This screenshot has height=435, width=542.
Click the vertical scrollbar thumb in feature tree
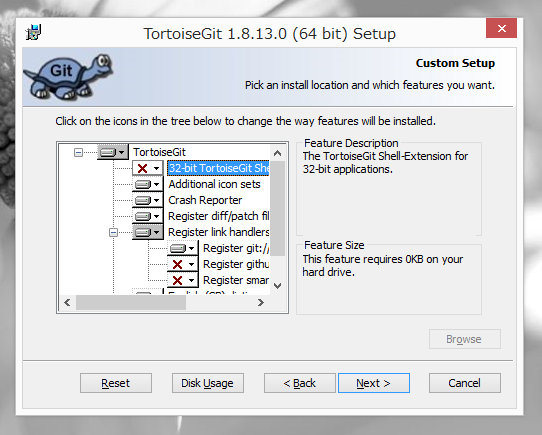277,208
